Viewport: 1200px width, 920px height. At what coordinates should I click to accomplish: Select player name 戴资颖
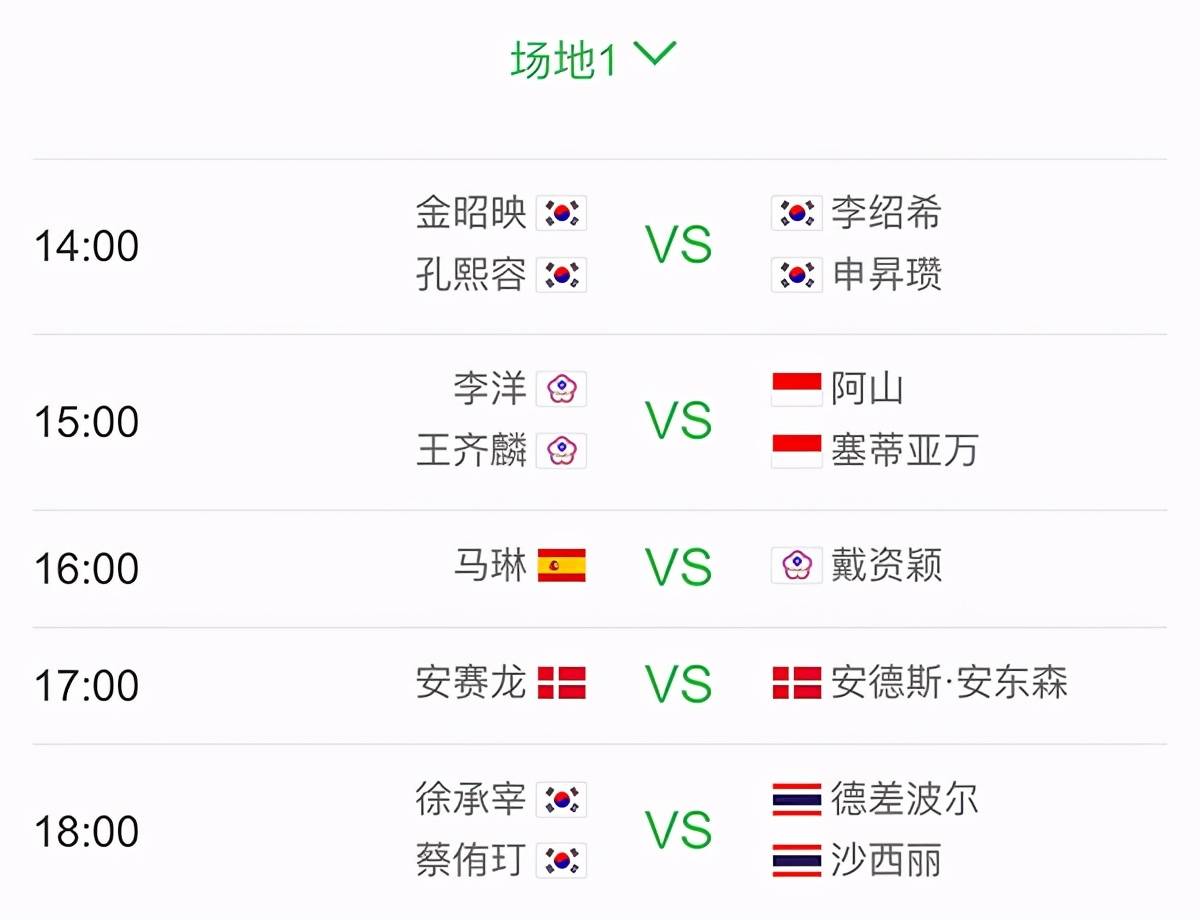[886, 566]
